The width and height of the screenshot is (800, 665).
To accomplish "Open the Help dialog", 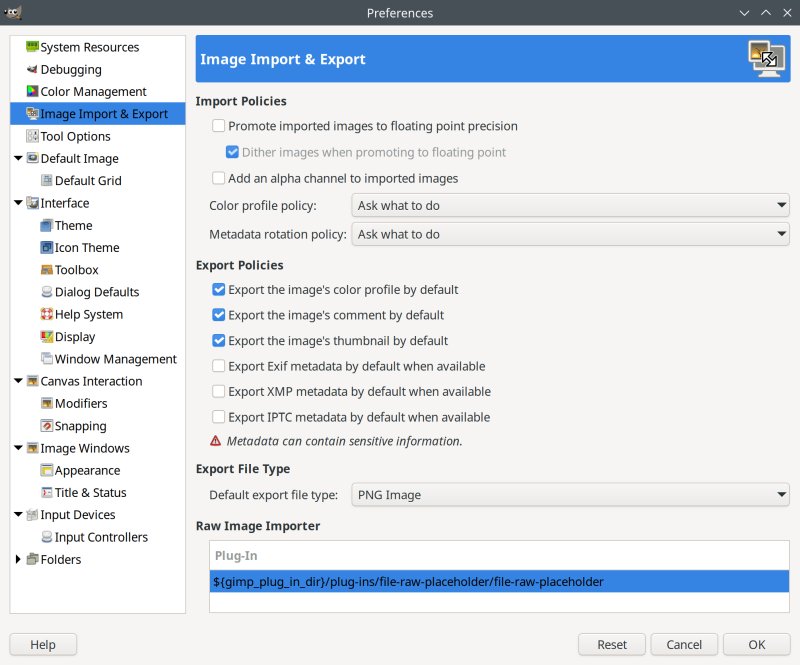I will pyautogui.click(x=43, y=644).
